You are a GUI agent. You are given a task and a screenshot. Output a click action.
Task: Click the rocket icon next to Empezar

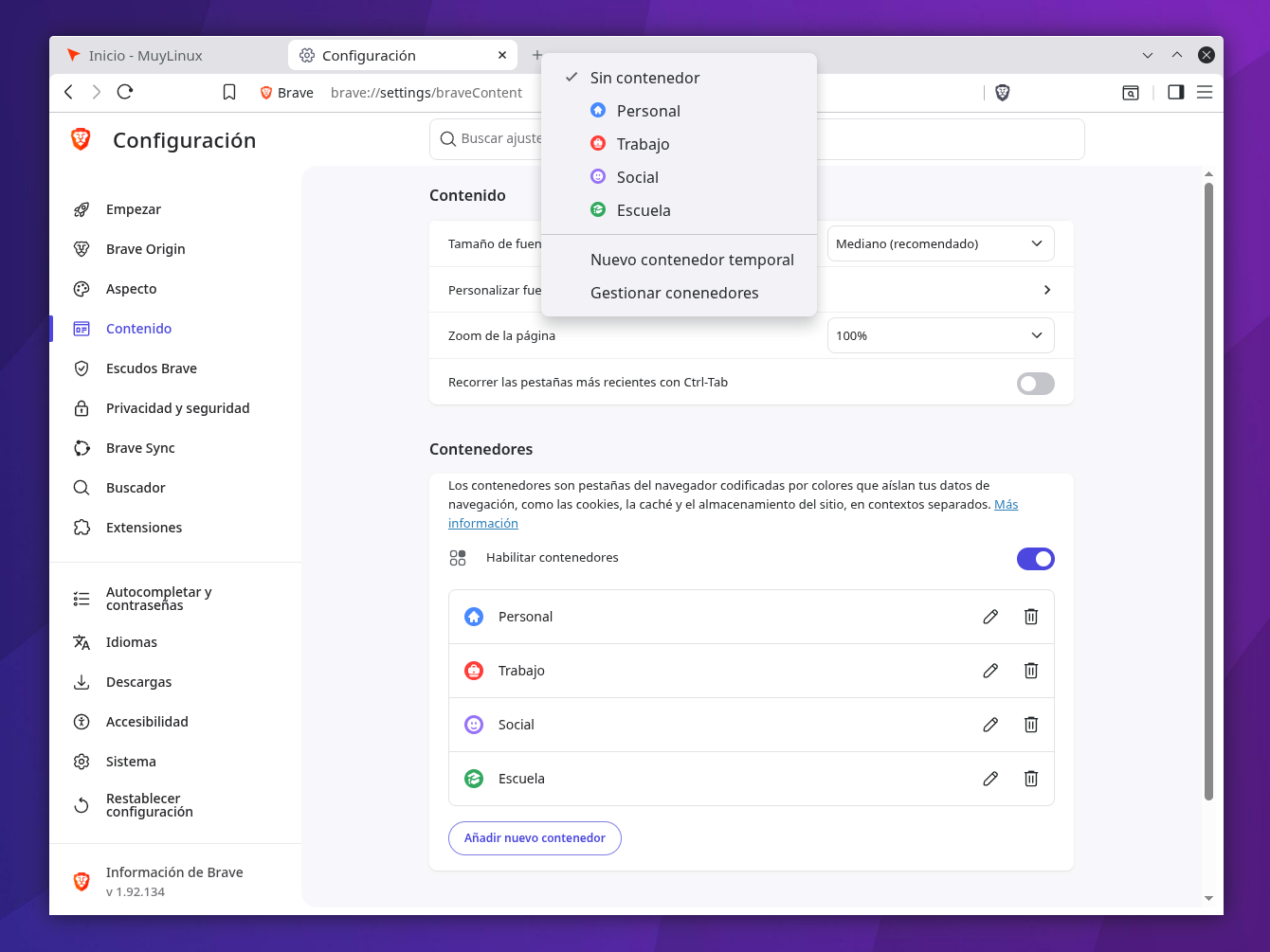[x=82, y=209]
